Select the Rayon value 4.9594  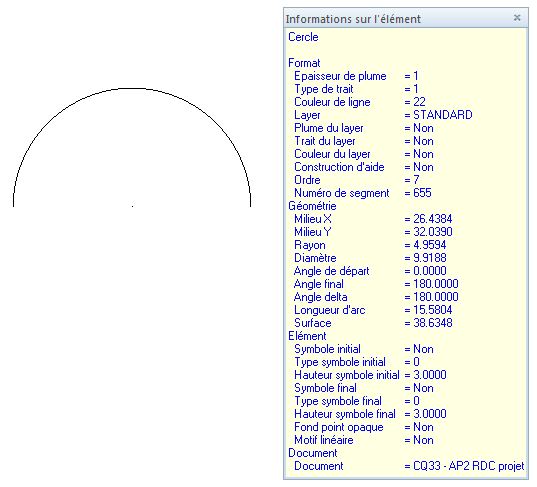(430, 245)
